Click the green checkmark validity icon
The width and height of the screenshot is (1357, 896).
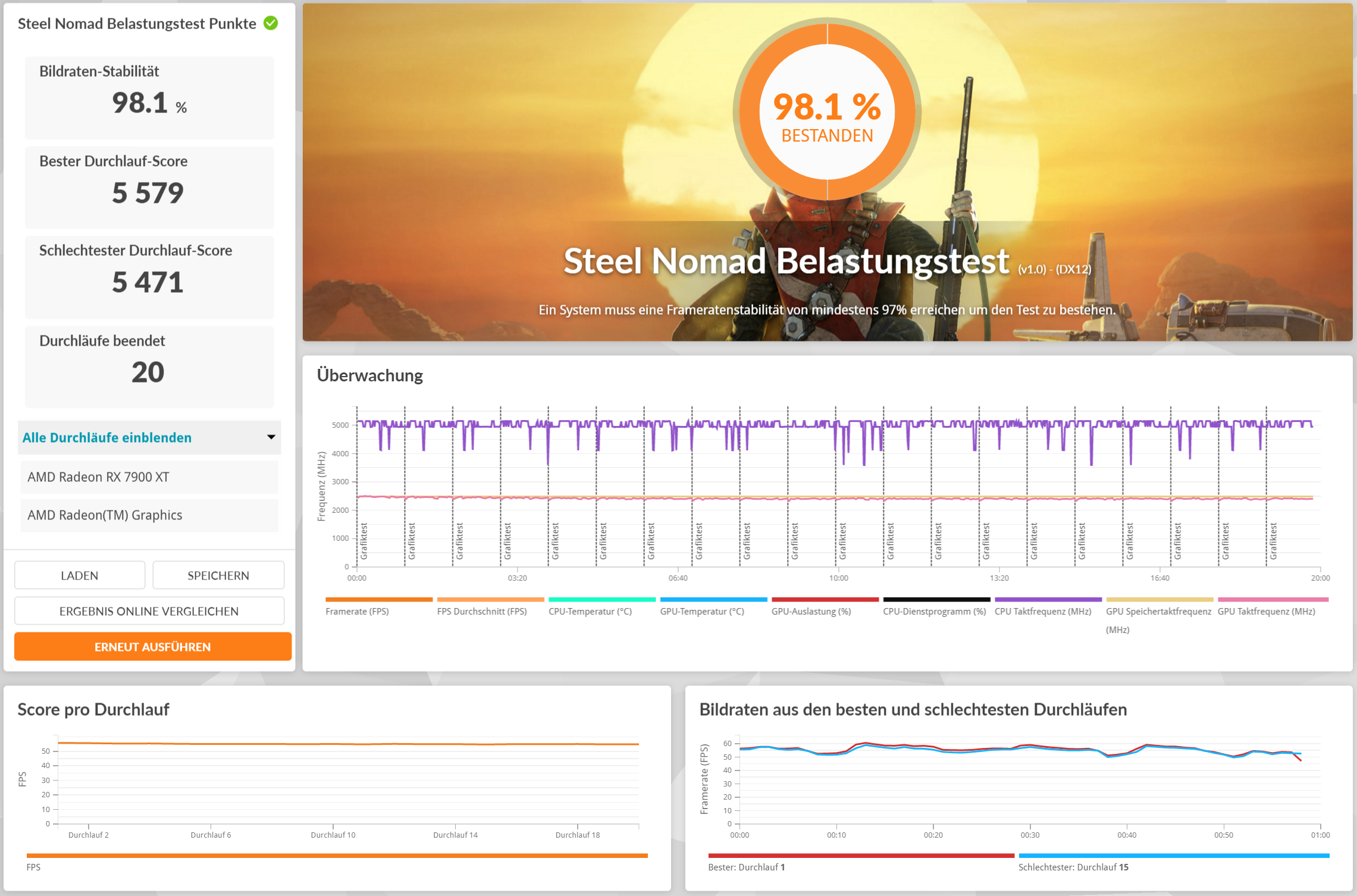(271, 23)
